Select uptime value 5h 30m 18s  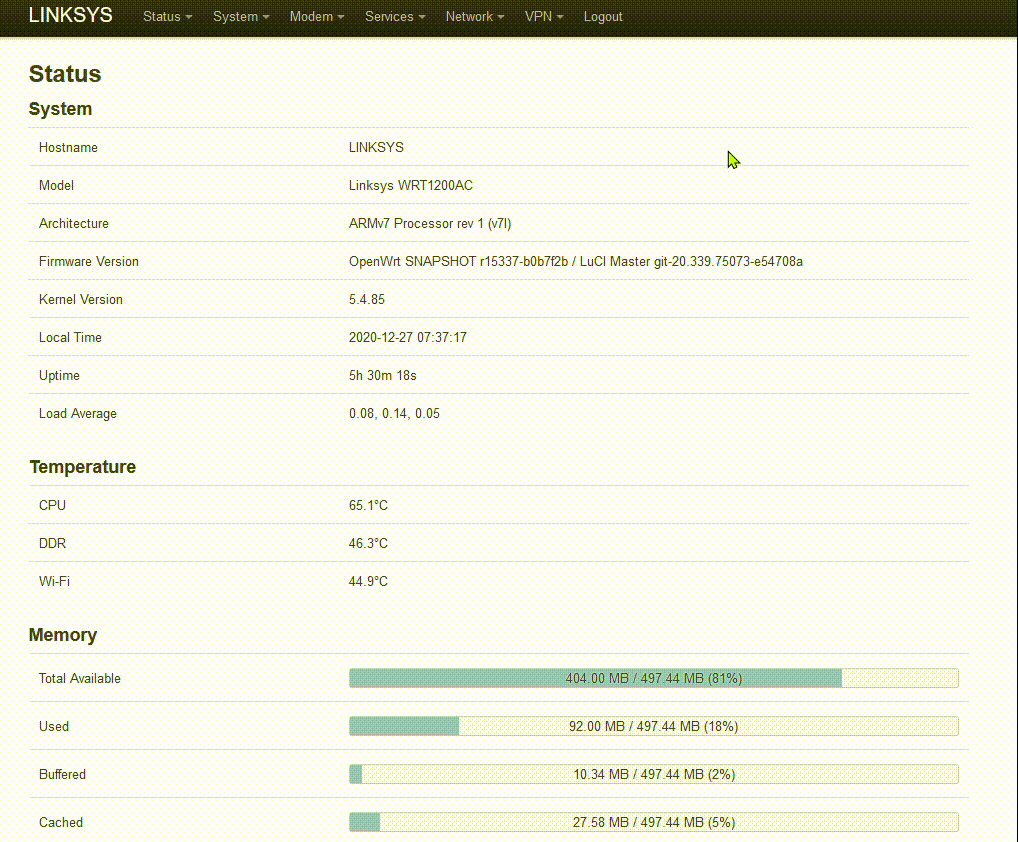pos(382,376)
